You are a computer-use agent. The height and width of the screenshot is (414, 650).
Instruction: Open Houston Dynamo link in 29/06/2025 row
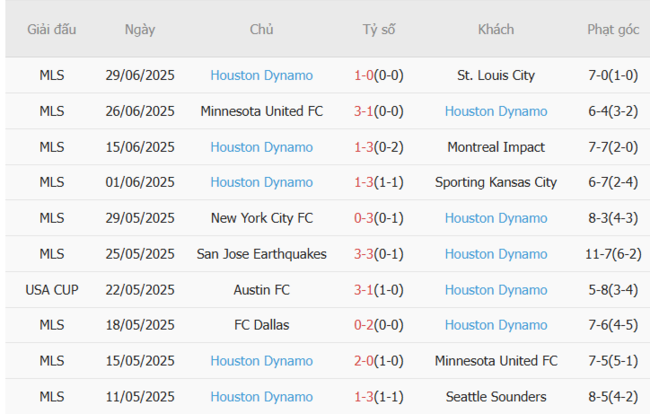(262, 75)
